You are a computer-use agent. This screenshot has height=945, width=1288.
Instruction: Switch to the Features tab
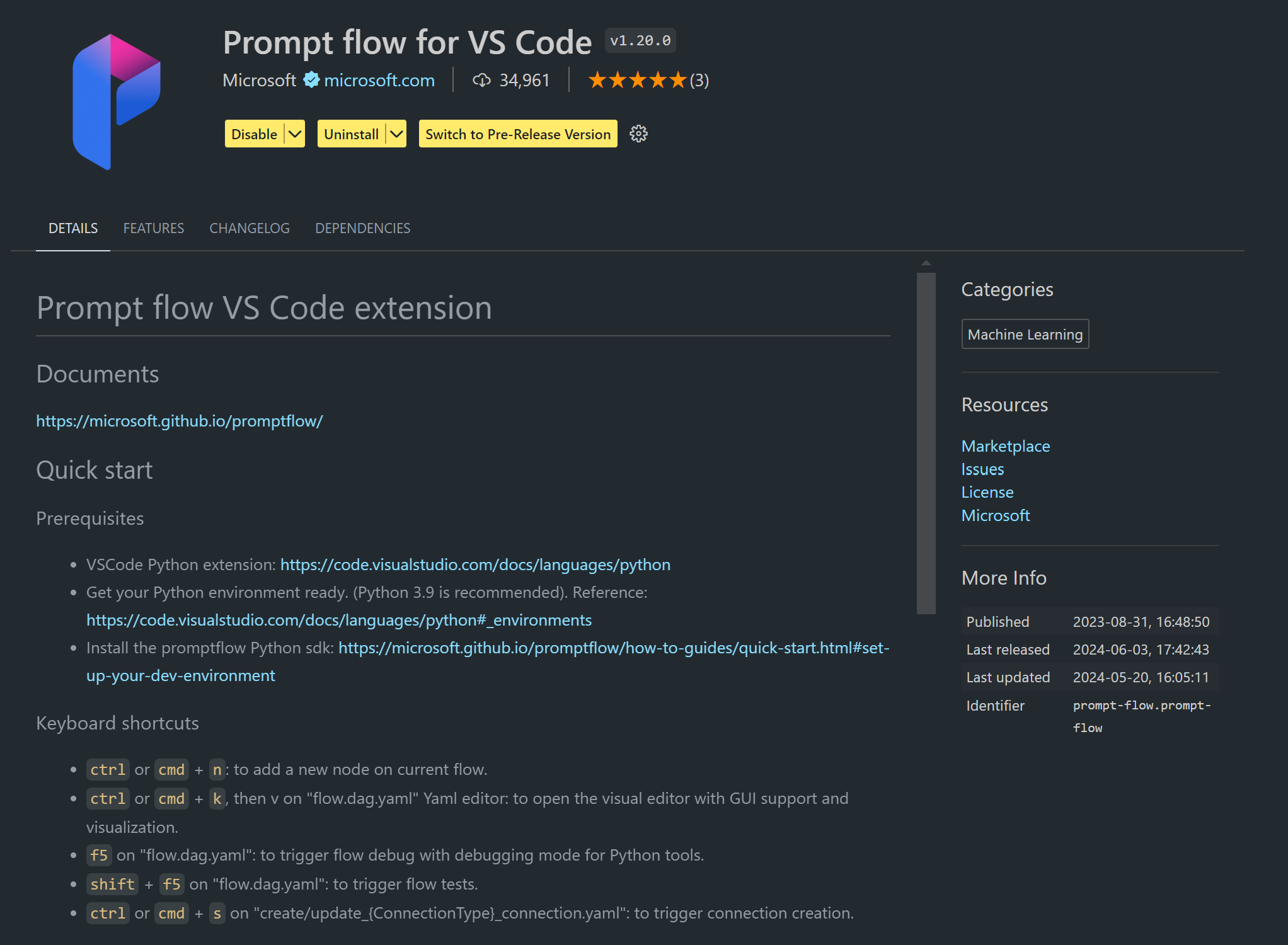tap(154, 228)
